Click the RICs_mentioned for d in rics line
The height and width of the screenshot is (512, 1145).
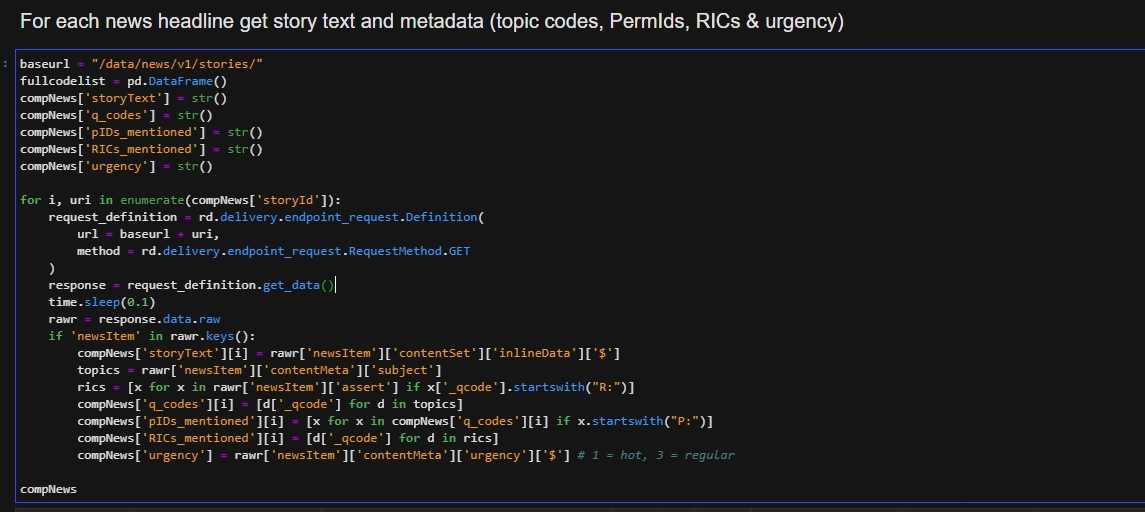click(x=288, y=438)
